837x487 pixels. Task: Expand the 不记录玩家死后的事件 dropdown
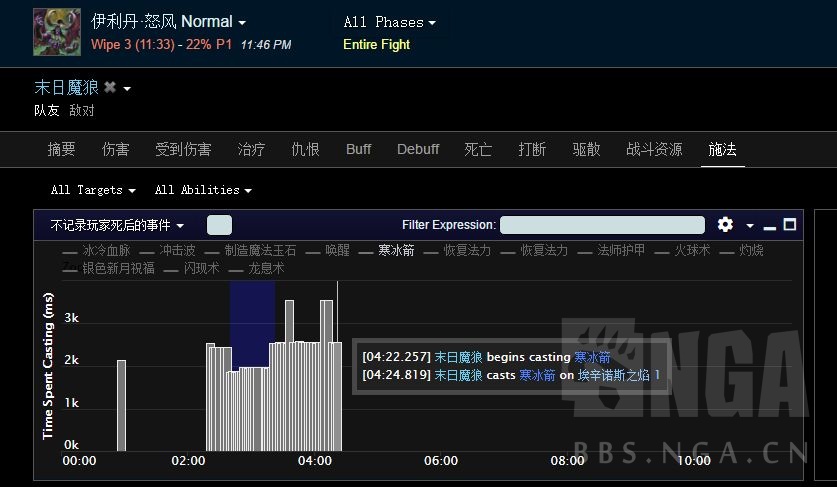pyautogui.click(x=117, y=226)
